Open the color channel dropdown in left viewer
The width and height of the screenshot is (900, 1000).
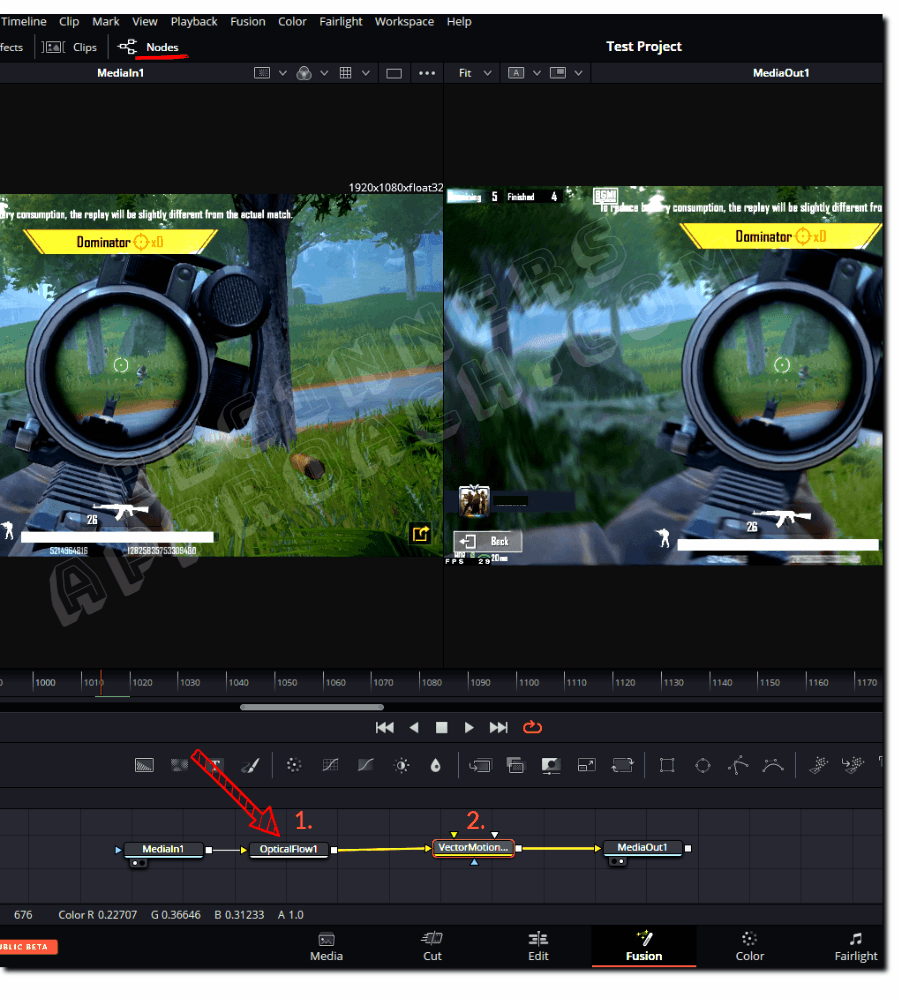point(303,72)
